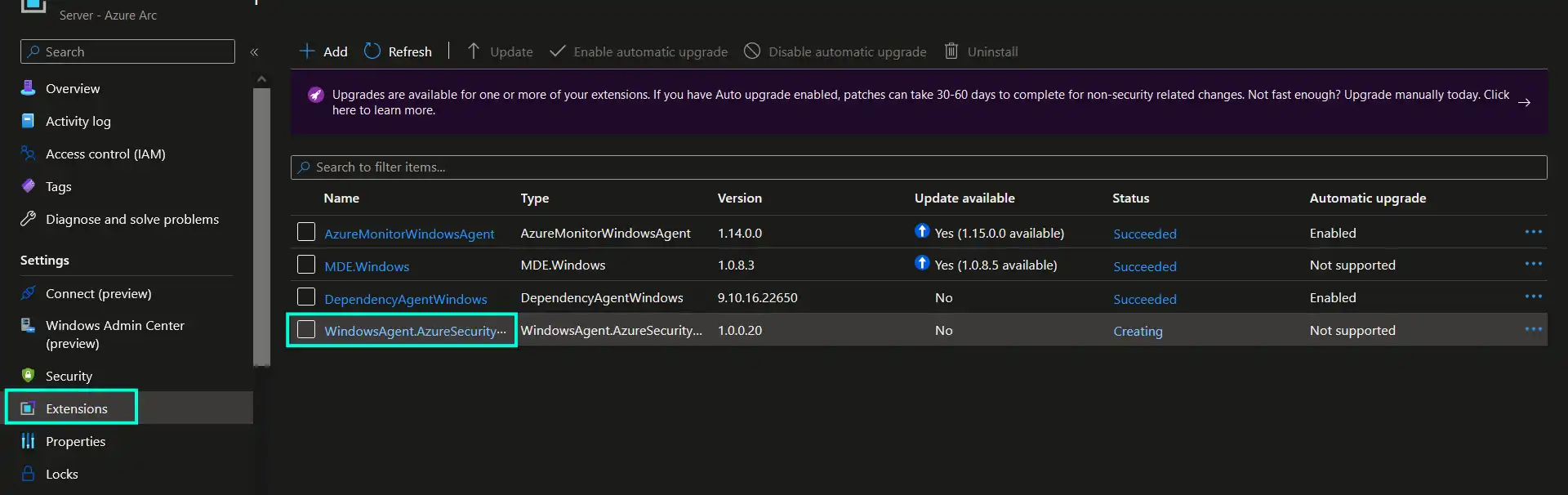Click Succeeded status for AzureMonitorWindowsAgent

tap(1145, 234)
